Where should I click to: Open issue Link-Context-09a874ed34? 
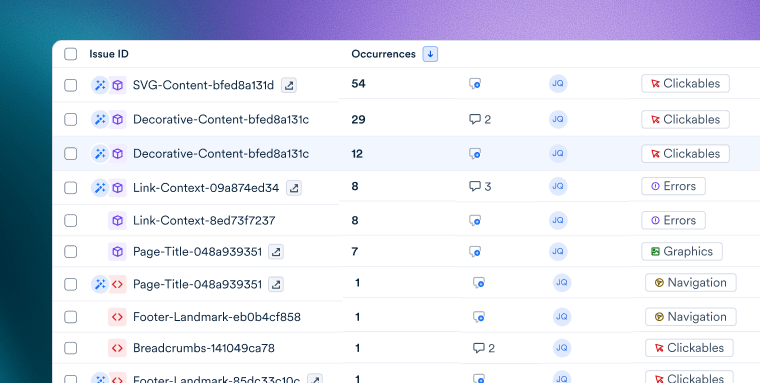206,188
